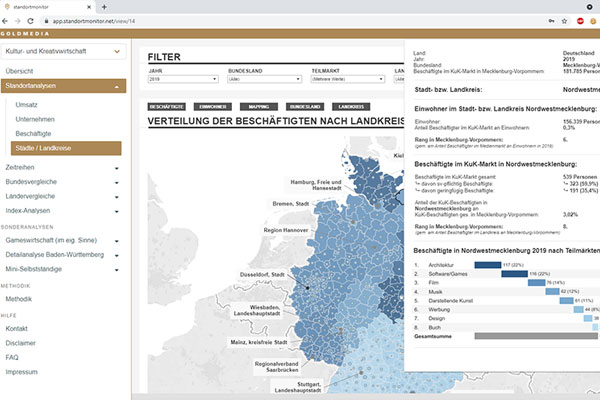Click the key icon for saved passwords
The height and width of the screenshot is (400, 600).
(x=551, y=21)
